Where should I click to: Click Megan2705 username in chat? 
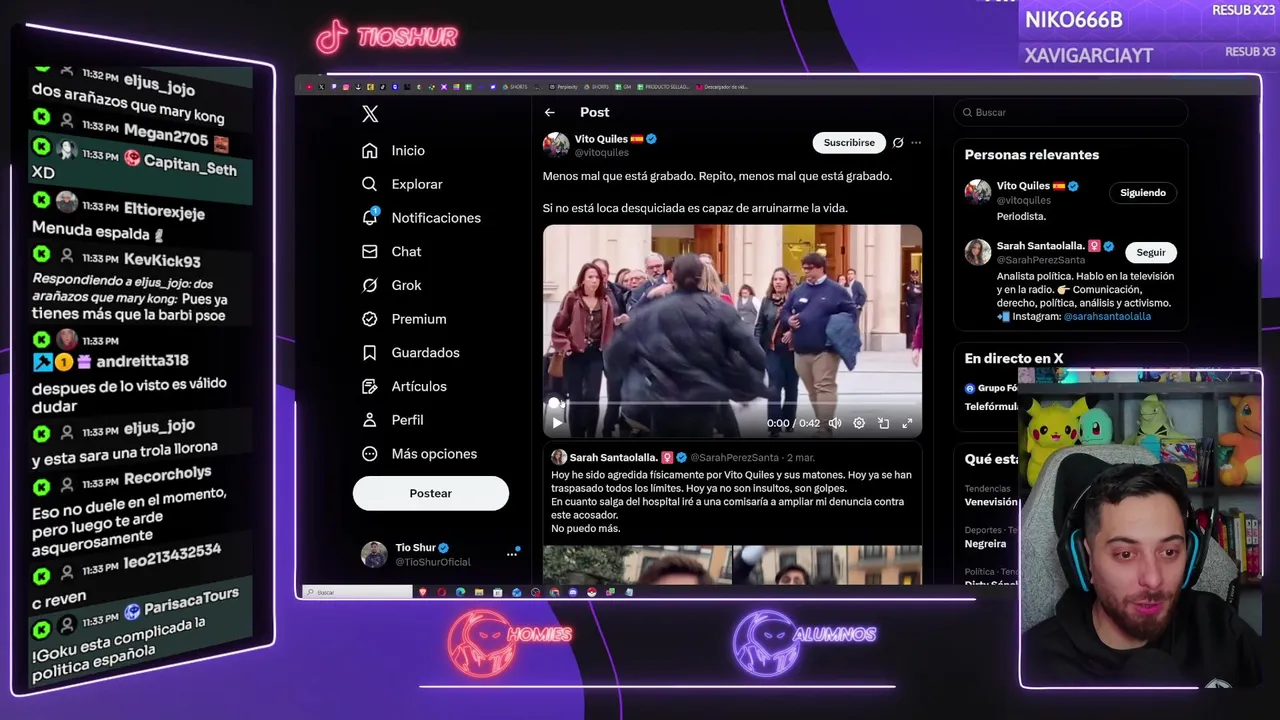click(166, 135)
